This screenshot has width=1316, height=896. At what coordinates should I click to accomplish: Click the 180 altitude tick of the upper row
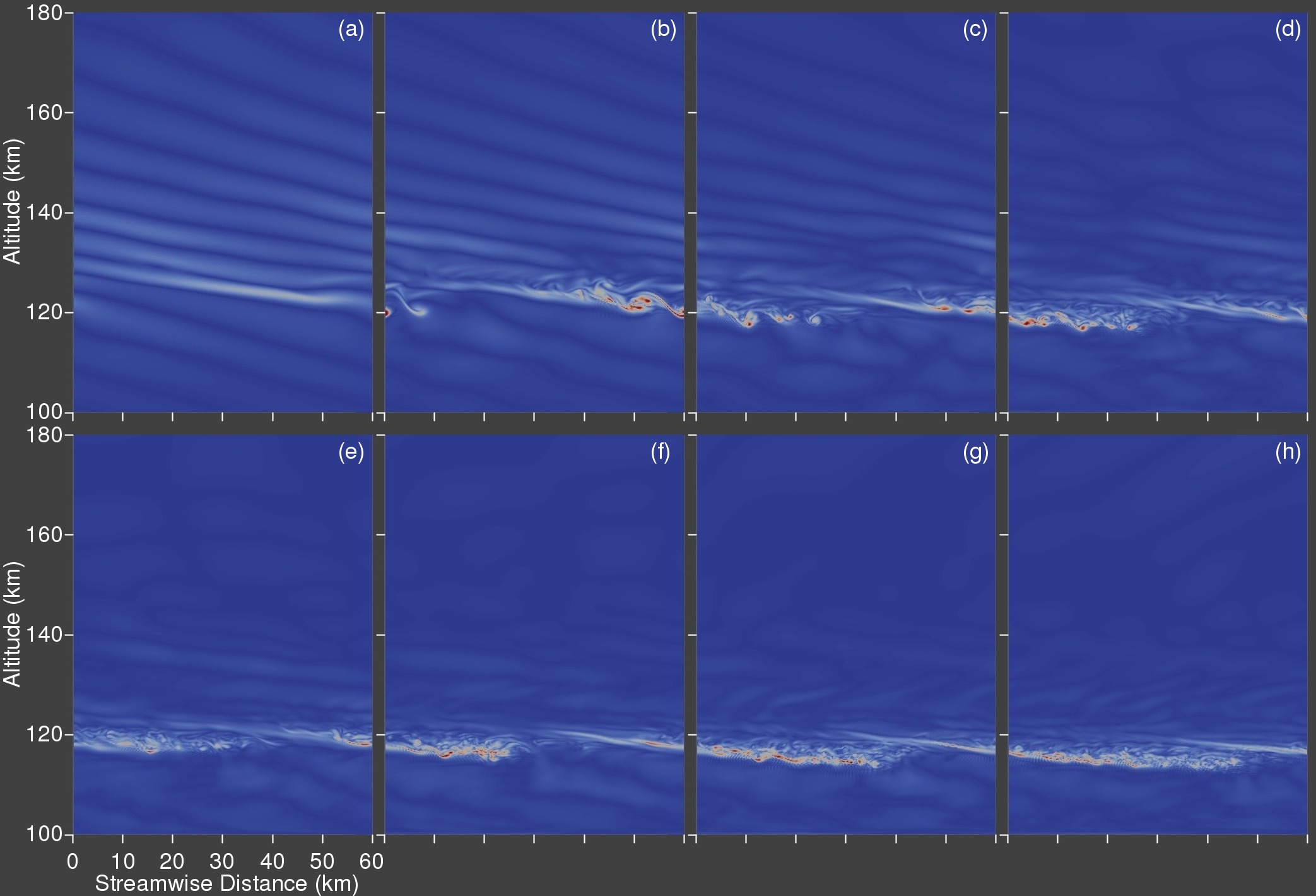(x=44, y=13)
